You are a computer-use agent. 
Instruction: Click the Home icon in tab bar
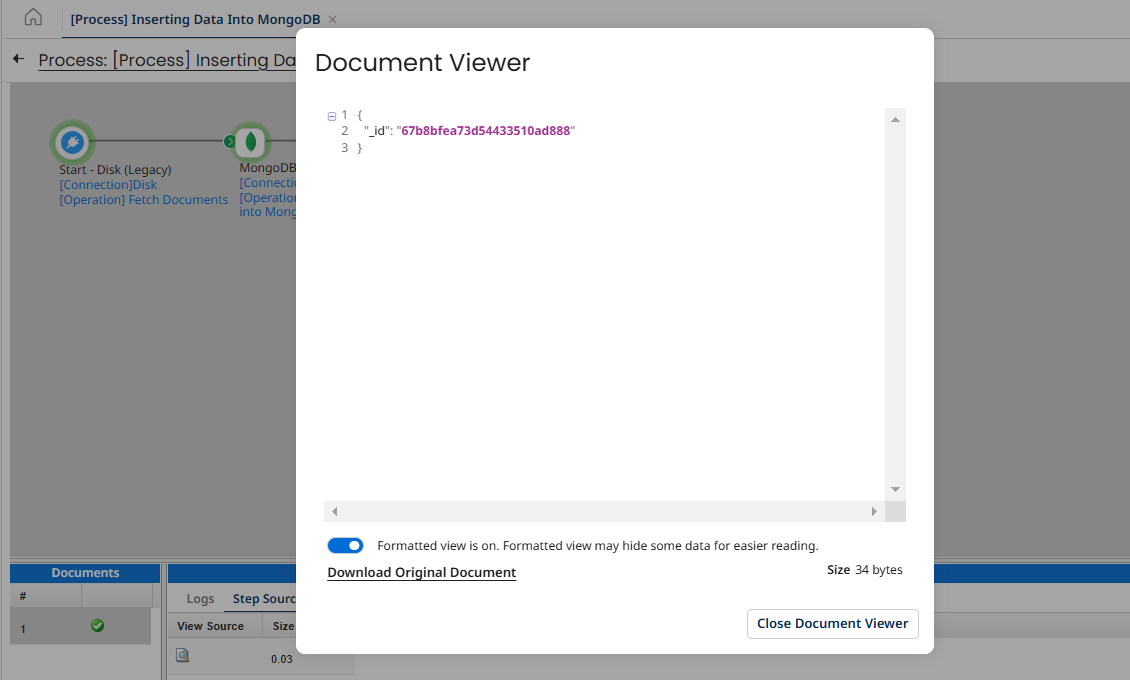pyautogui.click(x=33, y=18)
